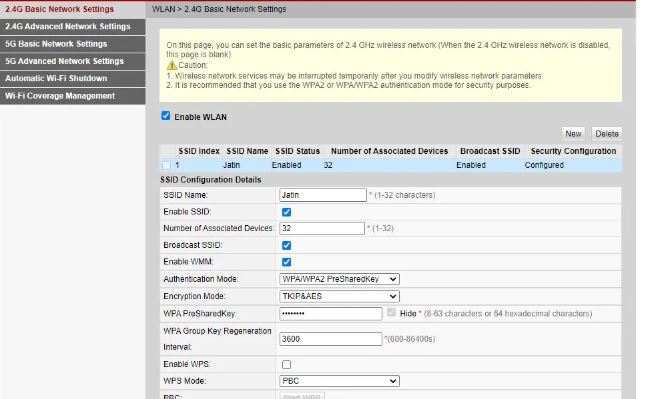Focus the WPA Group Key Regeneration Interval field
The width and height of the screenshot is (659, 399).
point(331,339)
